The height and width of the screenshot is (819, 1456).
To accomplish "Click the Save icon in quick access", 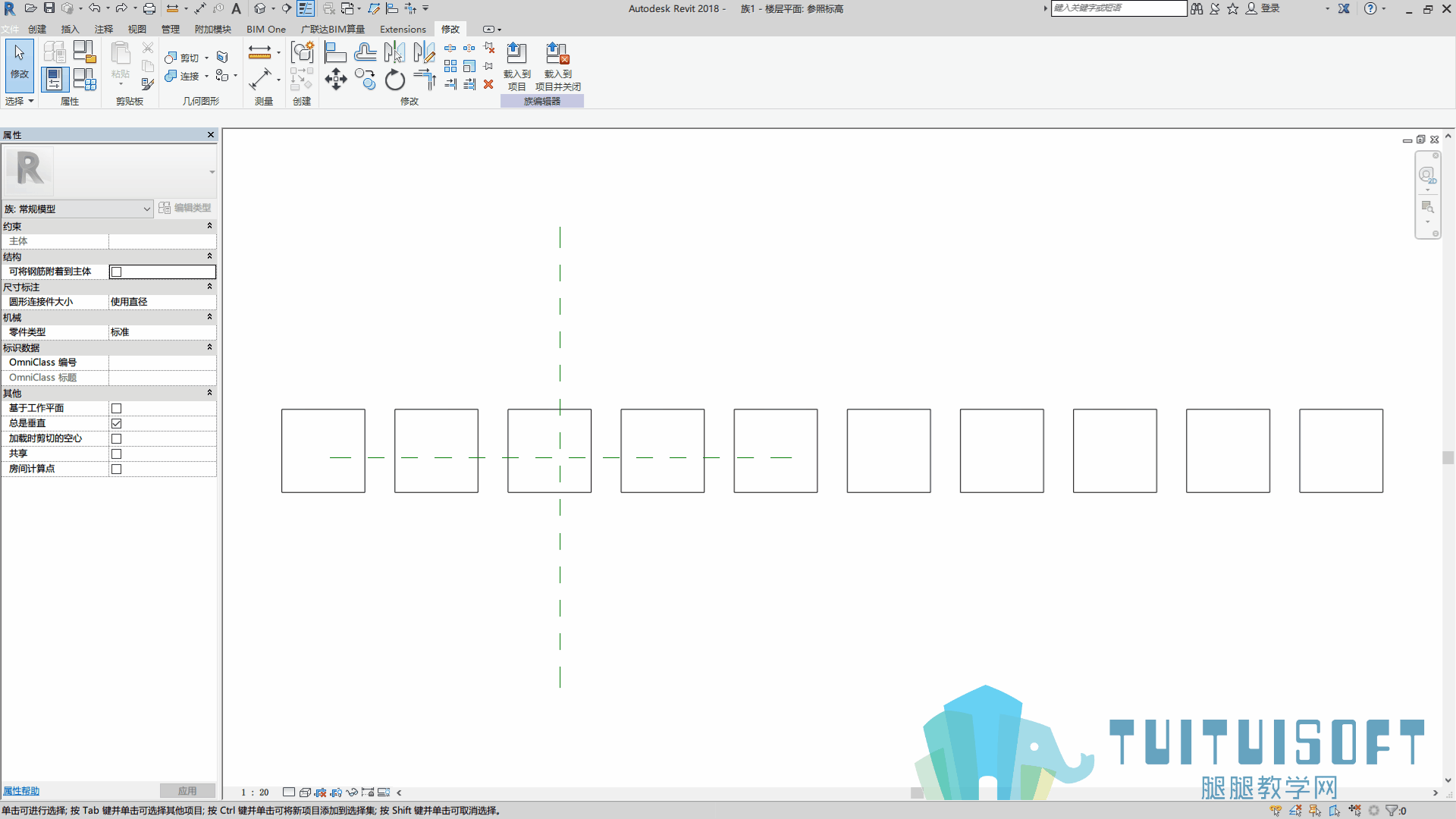I will click(49, 8).
